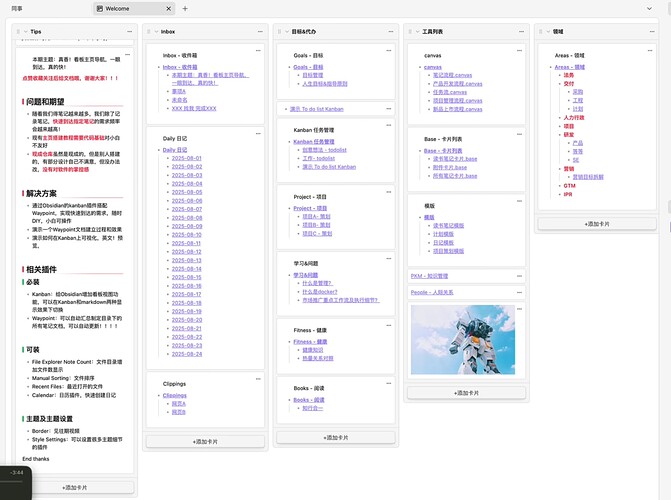Open the Inbox lane three-dot menu

pyautogui.click(x=258, y=32)
